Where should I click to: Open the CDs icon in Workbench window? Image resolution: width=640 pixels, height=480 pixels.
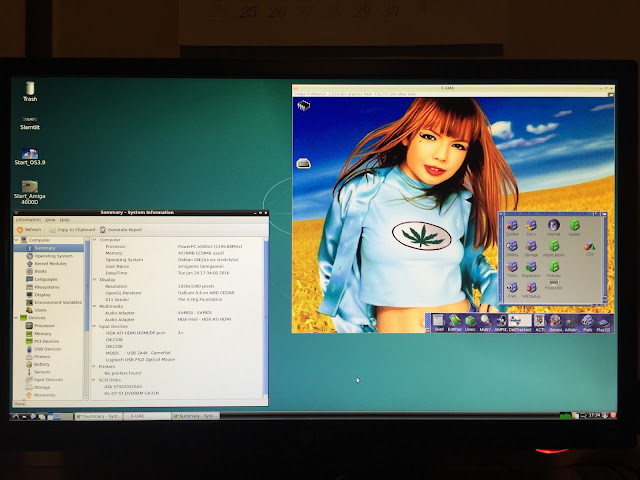589,249
